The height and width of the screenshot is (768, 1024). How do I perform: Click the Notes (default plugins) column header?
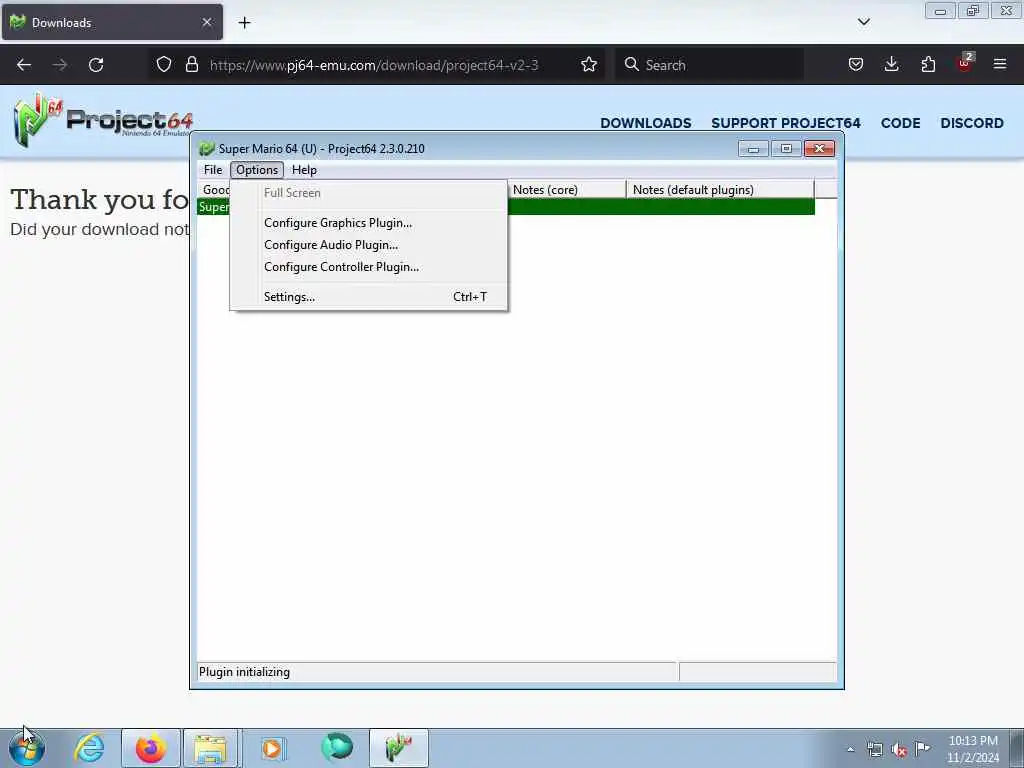(x=720, y=189)
